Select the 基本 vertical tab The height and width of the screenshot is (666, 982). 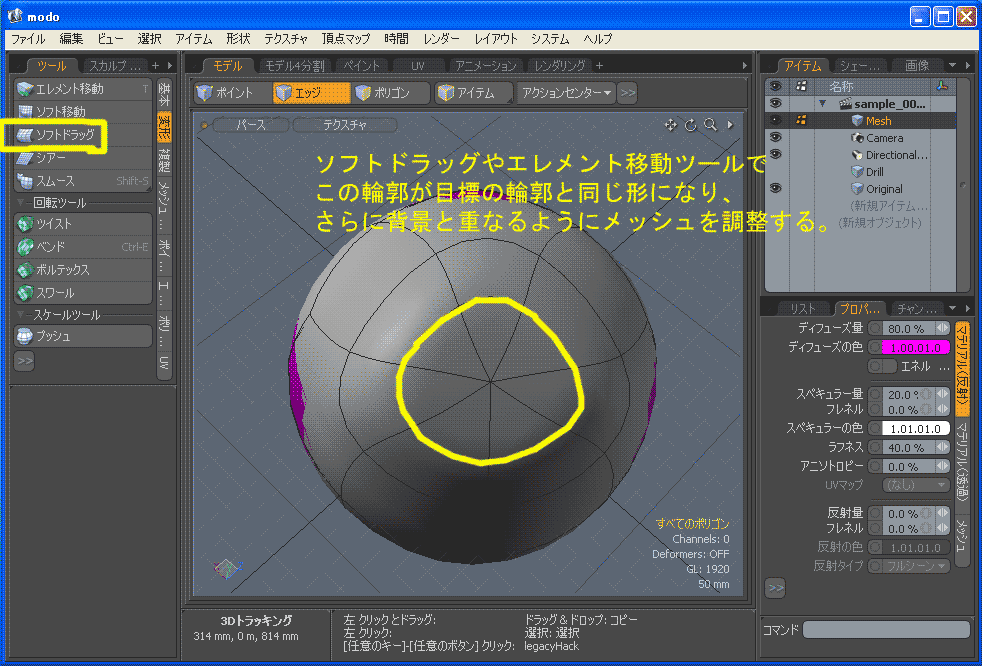(x=164, y=94)
